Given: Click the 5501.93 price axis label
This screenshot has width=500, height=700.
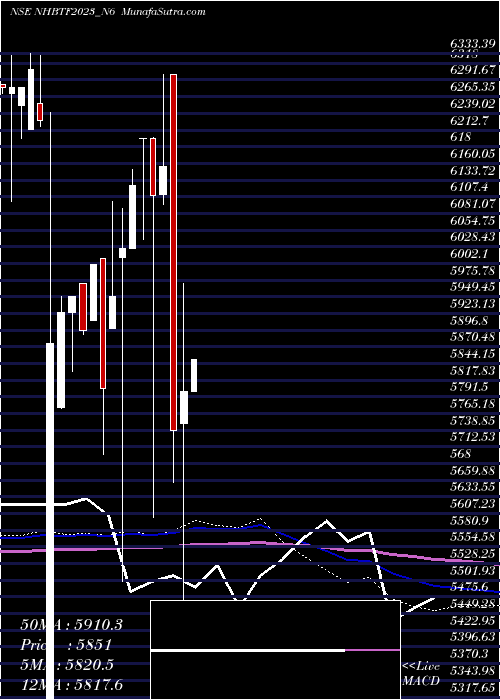Looking at the screenshot, I should 472,570.
